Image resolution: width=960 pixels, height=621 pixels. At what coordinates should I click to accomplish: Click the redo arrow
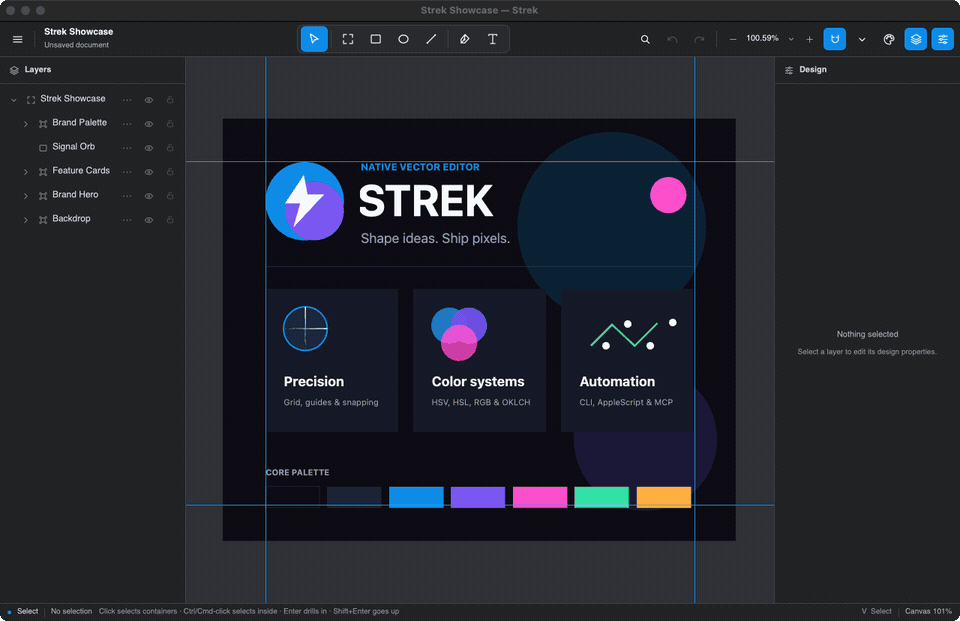(699, 39)
